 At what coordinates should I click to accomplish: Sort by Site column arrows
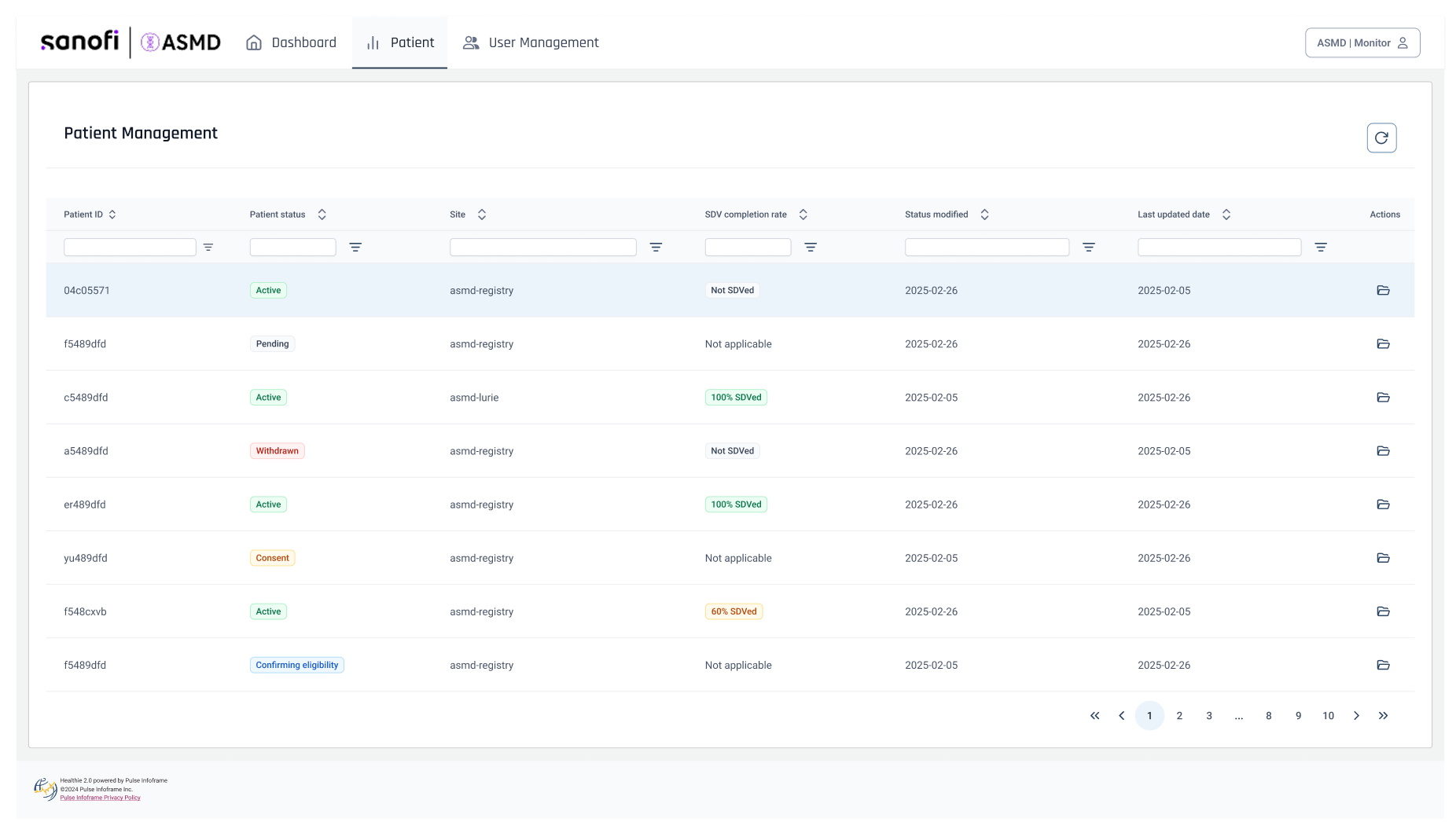482,215
